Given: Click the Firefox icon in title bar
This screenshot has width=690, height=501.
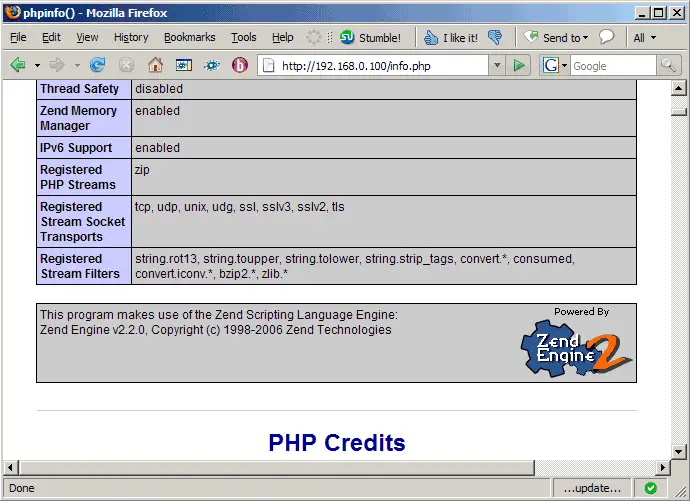Looking at the screenshot, I should 13,13.
